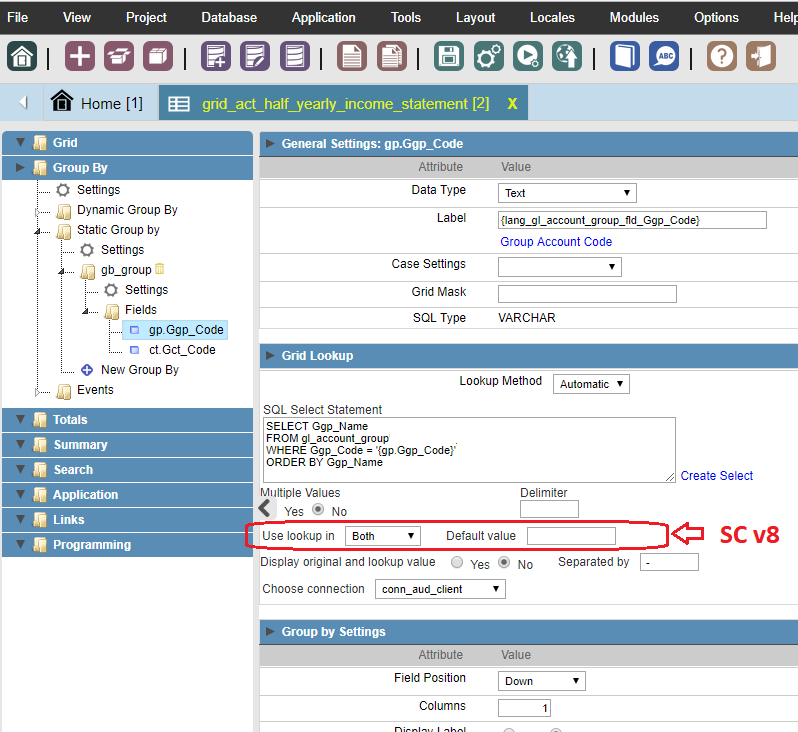Open the Locales menu
Screen dimensions: 798x732
552,17
